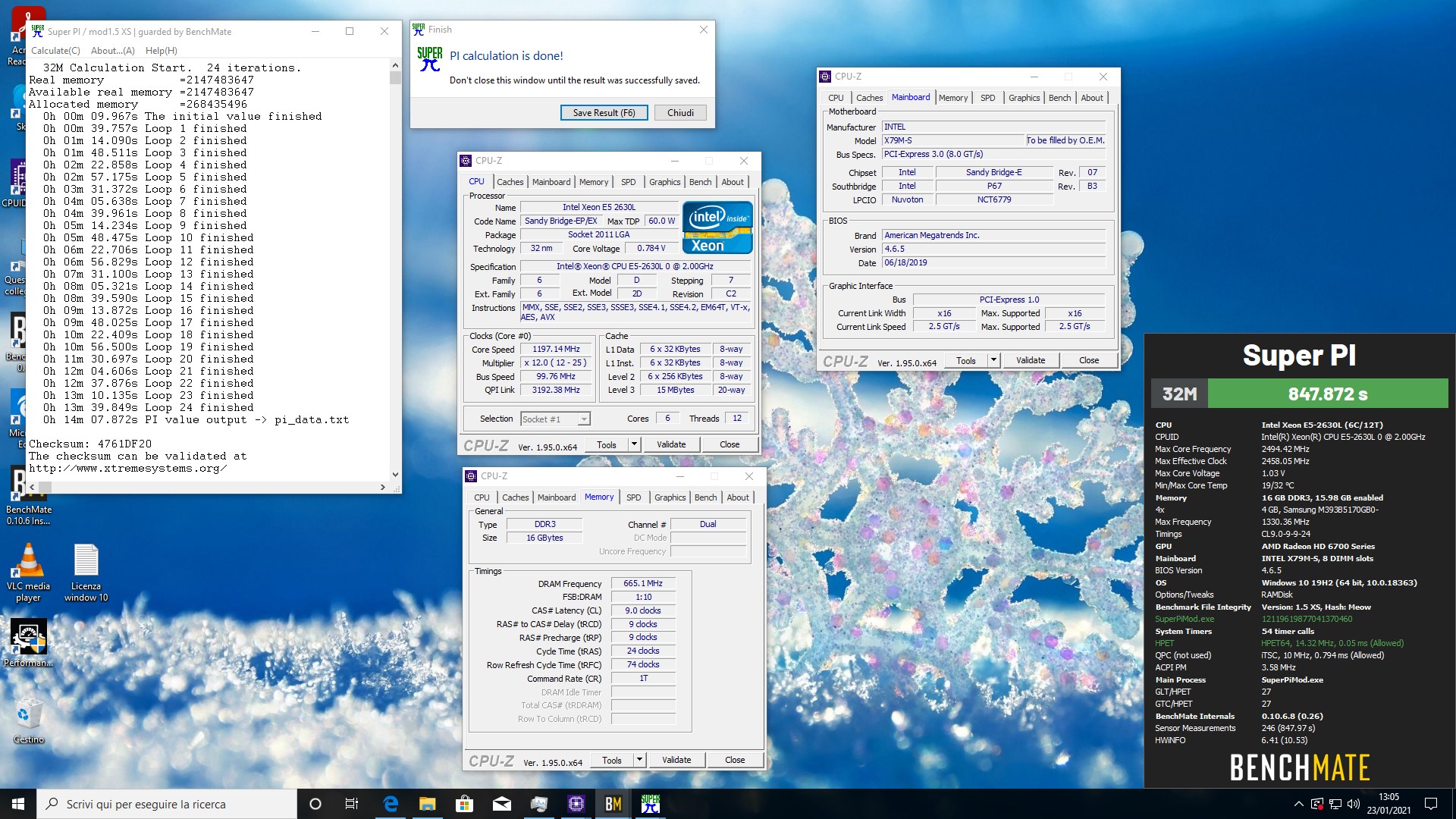Click Super PI icon in Finish dialog
The image size is (1456, 819).
pyautogui.click(x=430, y=59)
